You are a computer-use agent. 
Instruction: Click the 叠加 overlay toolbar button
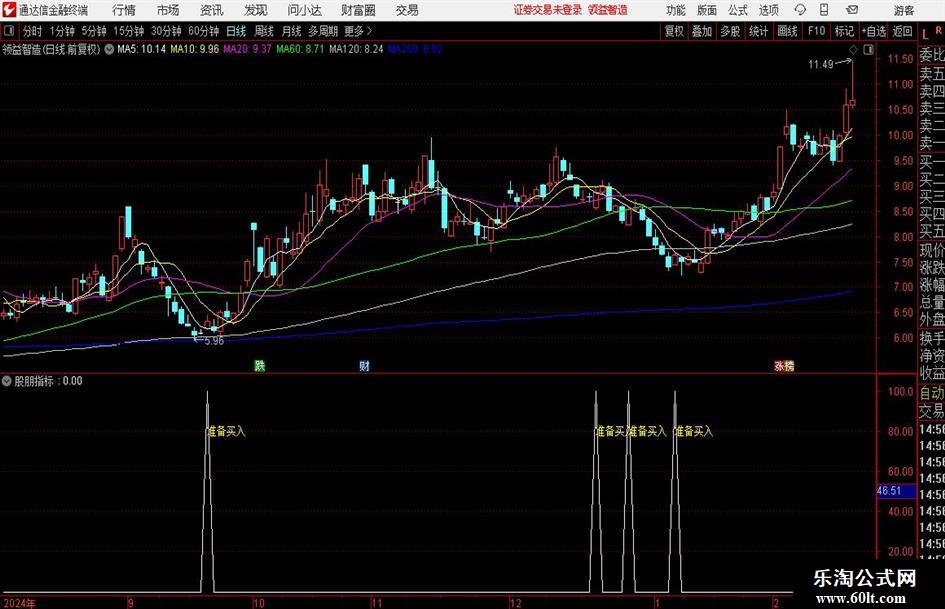(702, 31)
